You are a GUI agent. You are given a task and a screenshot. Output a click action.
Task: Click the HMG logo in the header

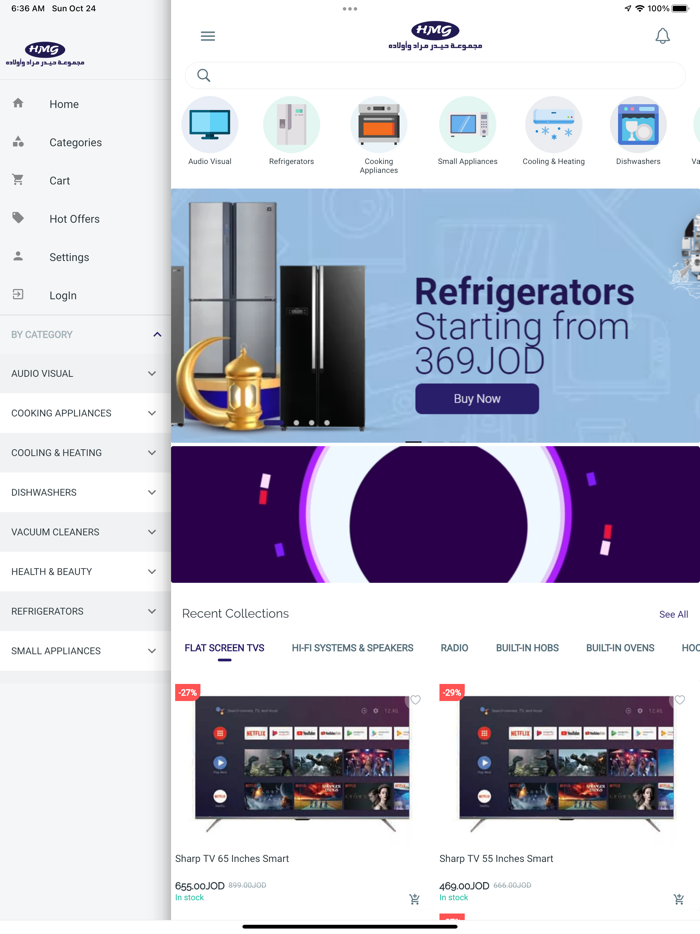[435, 36]
